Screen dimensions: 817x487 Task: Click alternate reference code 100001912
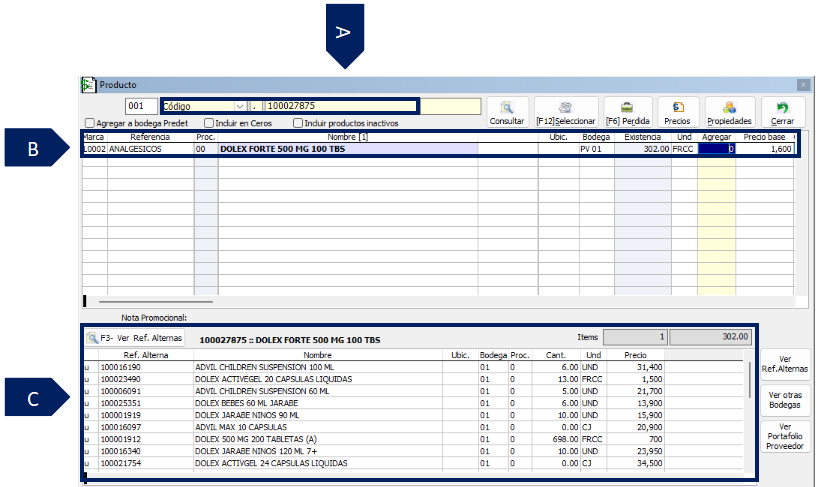click(x=120, y=439)
